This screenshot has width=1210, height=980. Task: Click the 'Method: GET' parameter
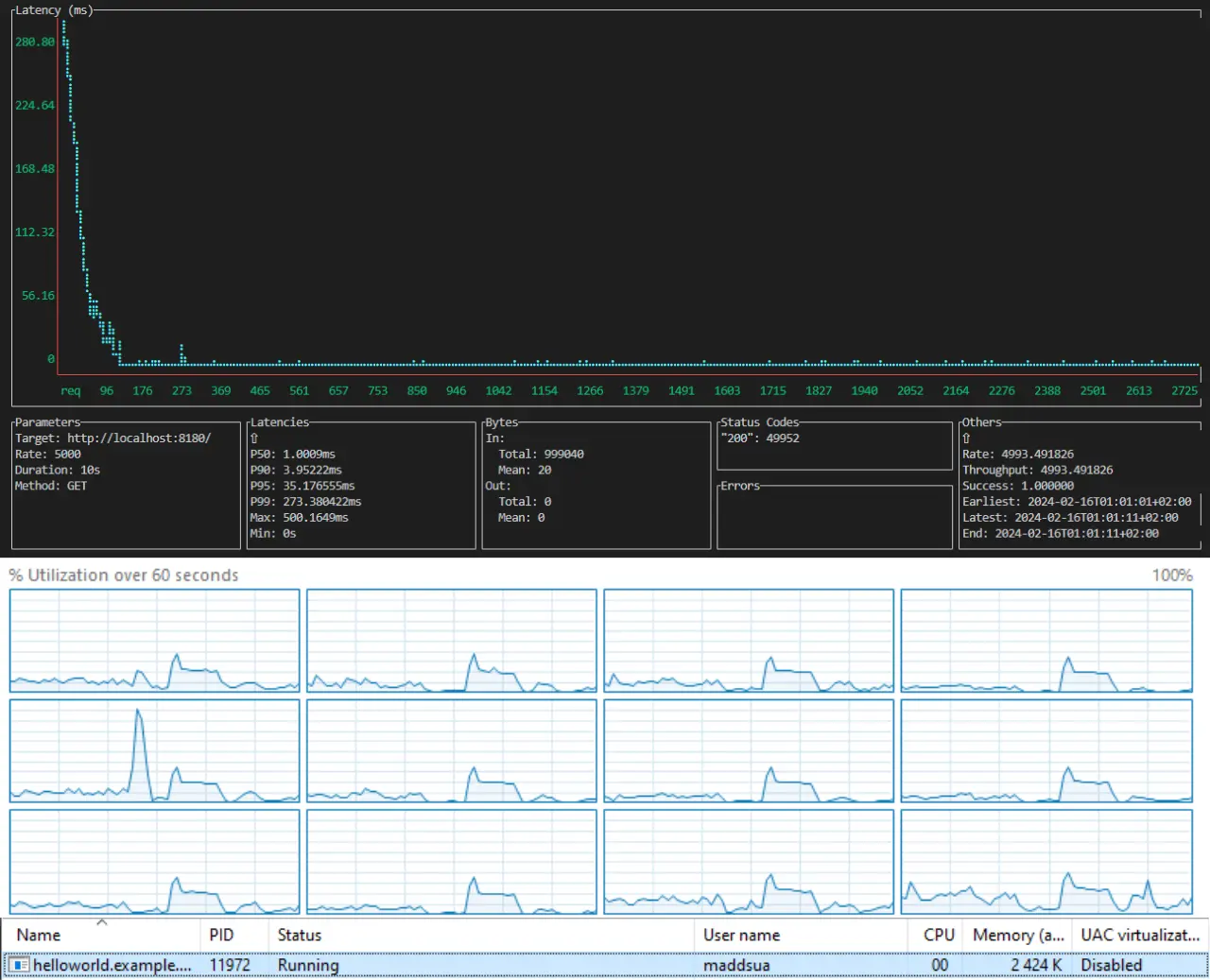click(51, 486)
